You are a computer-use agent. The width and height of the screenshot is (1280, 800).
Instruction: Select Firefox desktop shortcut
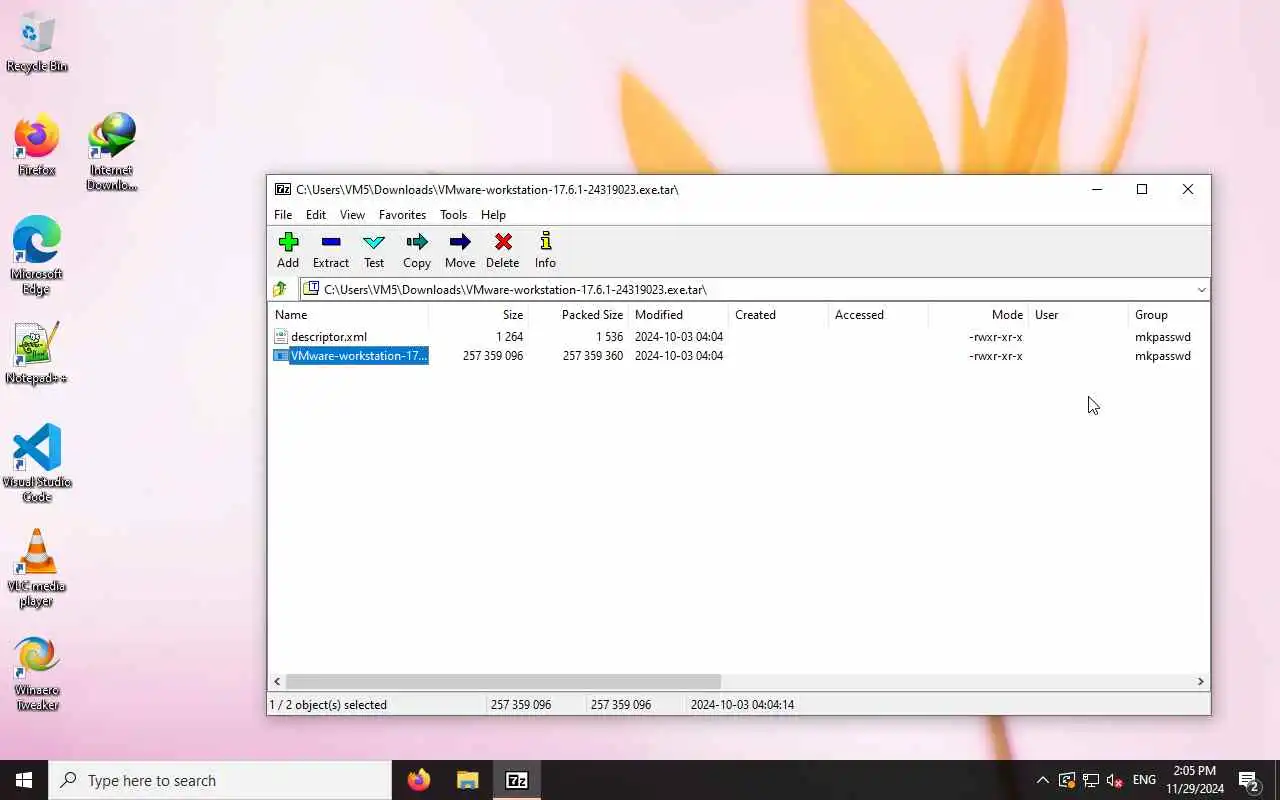[x=37, y=147]
